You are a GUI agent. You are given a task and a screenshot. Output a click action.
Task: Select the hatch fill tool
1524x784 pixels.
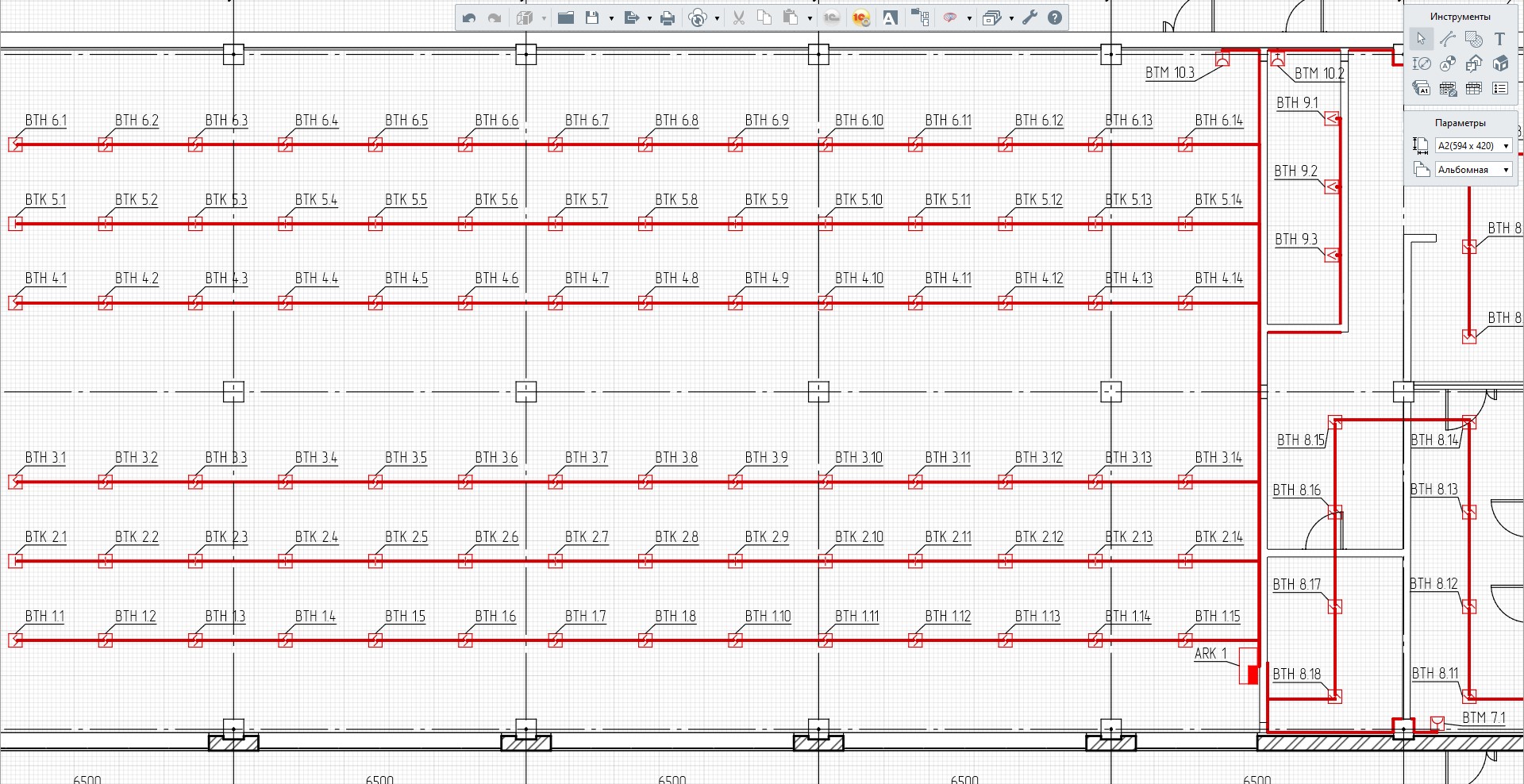(1474, 38)
